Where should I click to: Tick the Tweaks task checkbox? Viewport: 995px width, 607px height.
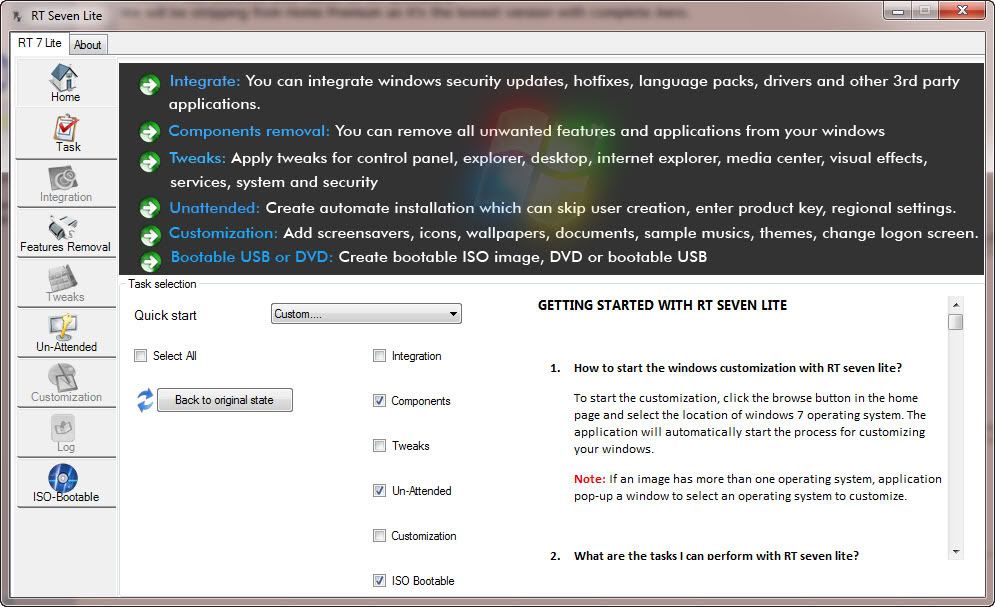pyautogui.click(x=379, y=446)
